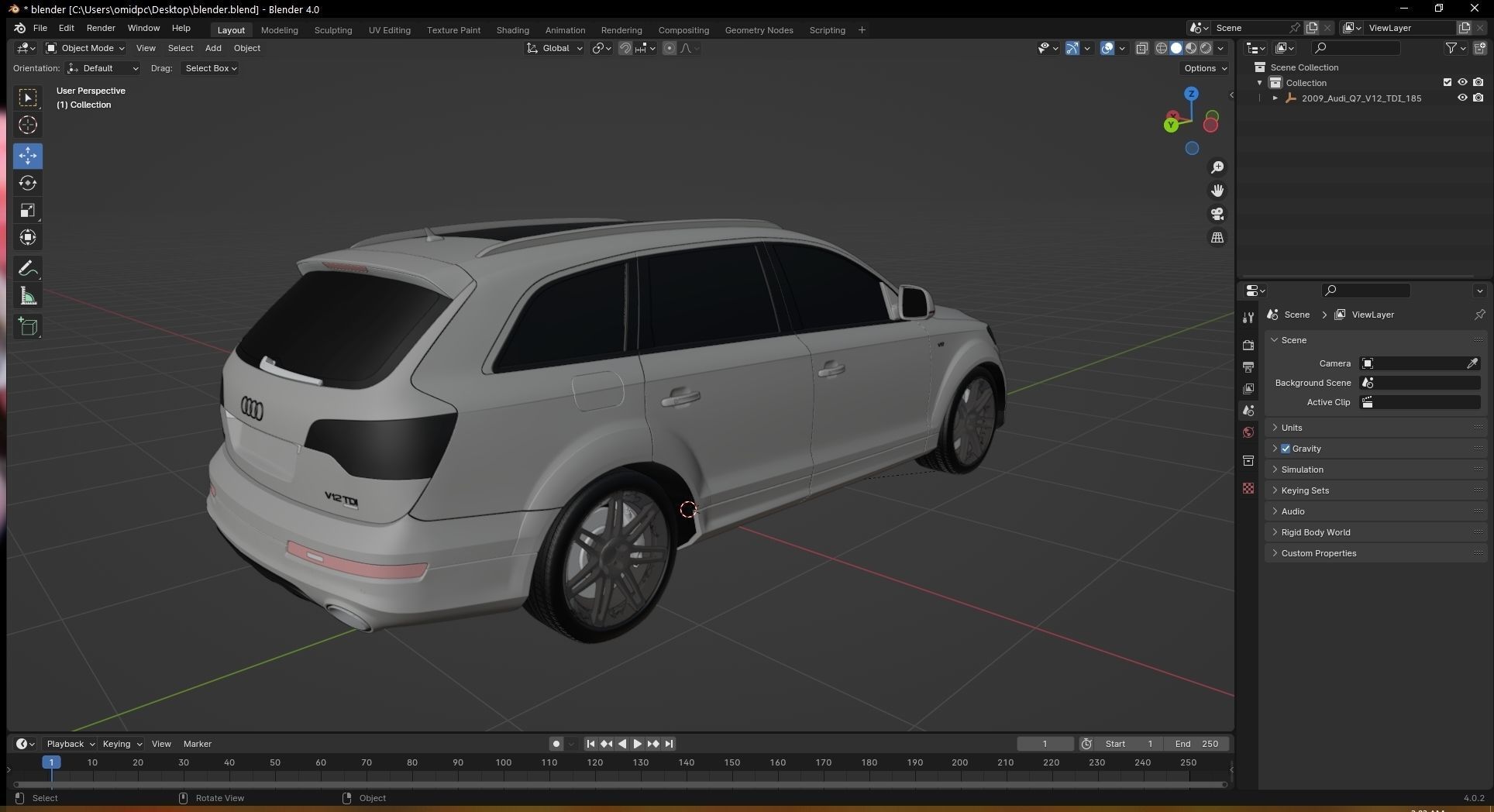Image resolution: width=1494 pixels, height=812 pixels.
Task: Select the Annotate tool
Action: click(28, 269)
